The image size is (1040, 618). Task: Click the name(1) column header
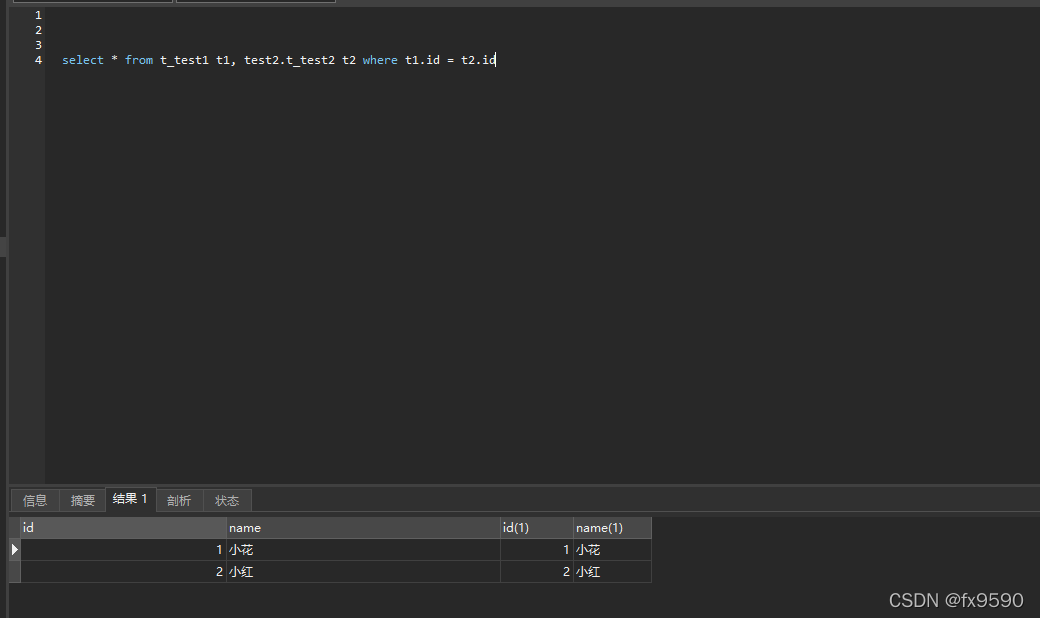click(x=611, y=528)
